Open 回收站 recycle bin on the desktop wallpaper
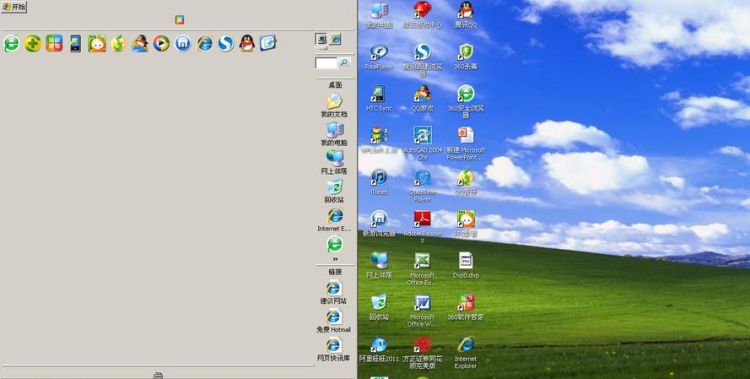This screenshot has height=379, width=750. (x=379, y=307)
